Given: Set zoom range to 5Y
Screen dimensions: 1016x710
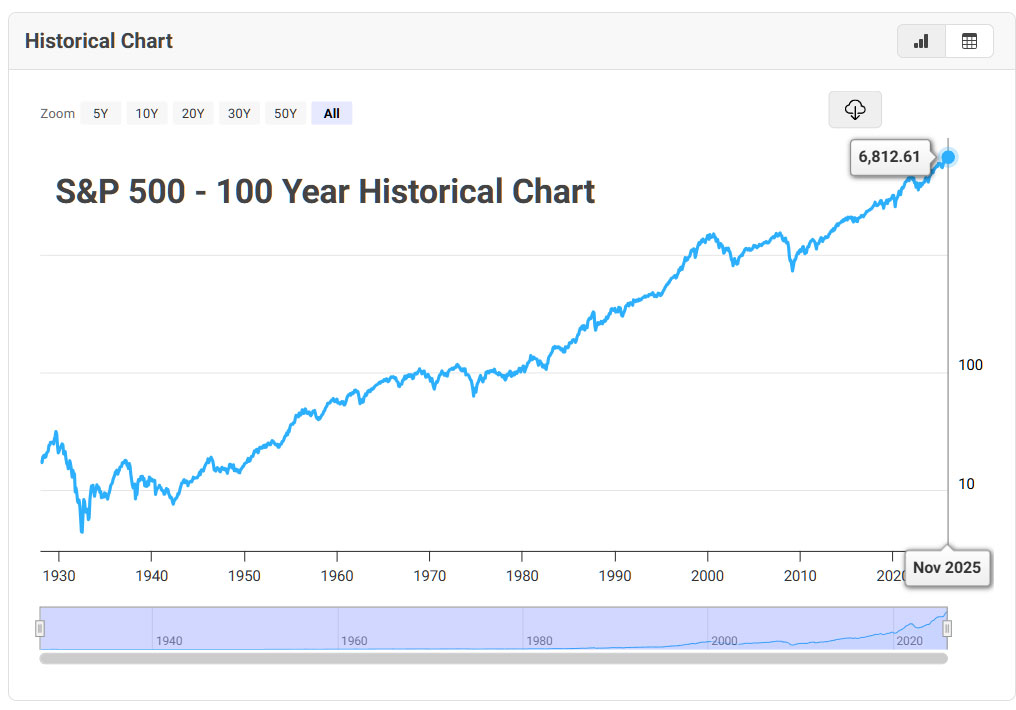Looking at the screenshot, I should (101, 113).
